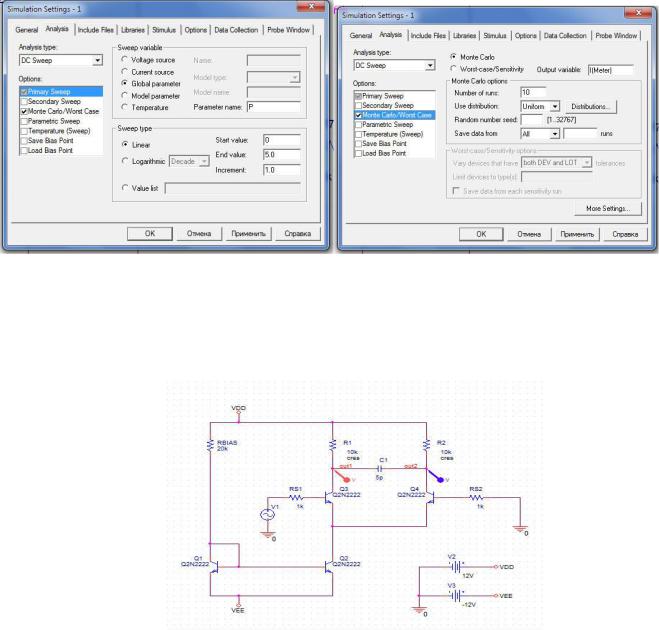Viewport: 659px width, 630px height.
Task: Click Number of runs input field
Action: (533, 92)
